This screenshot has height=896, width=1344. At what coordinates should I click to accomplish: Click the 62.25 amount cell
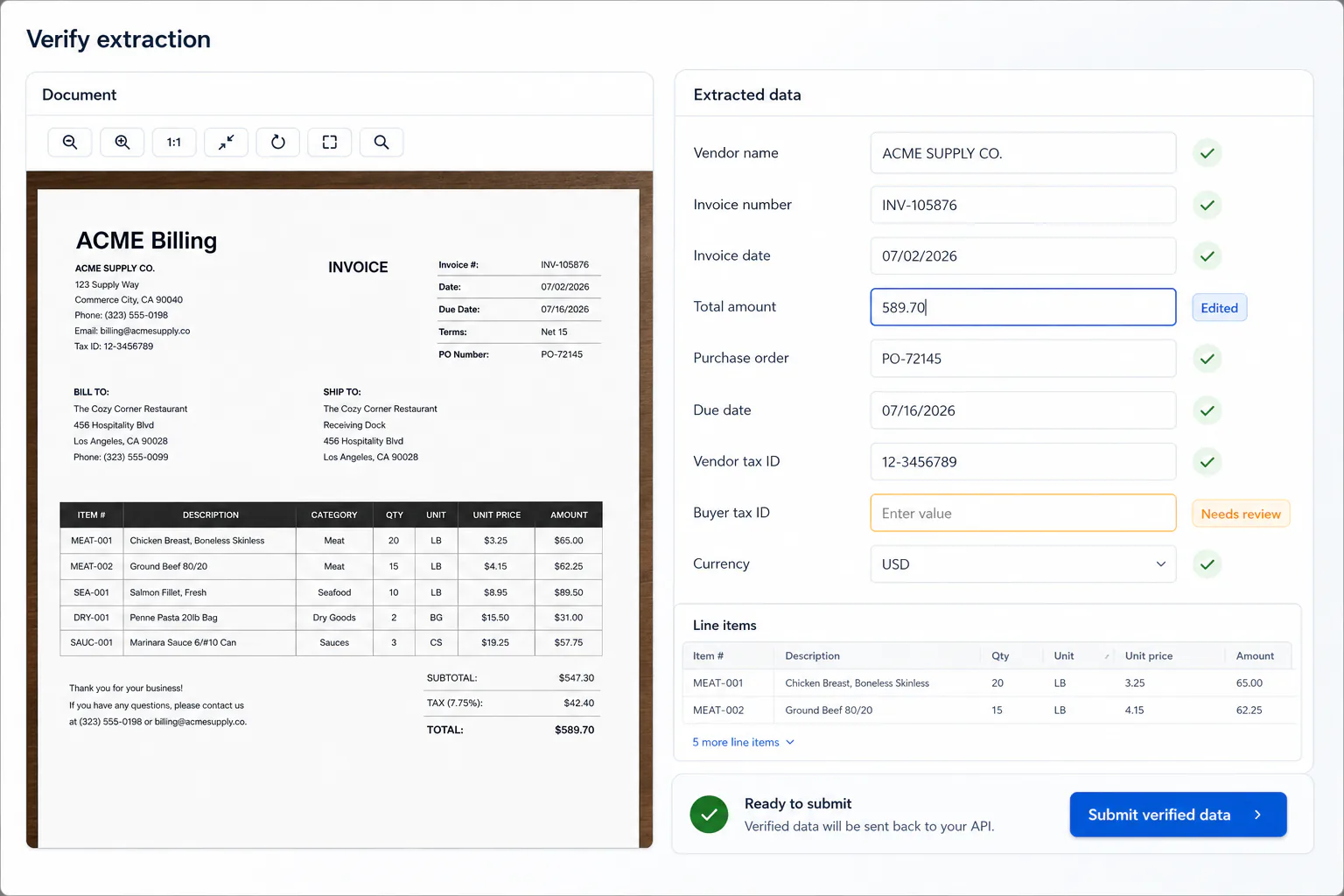pos(1249,710)
